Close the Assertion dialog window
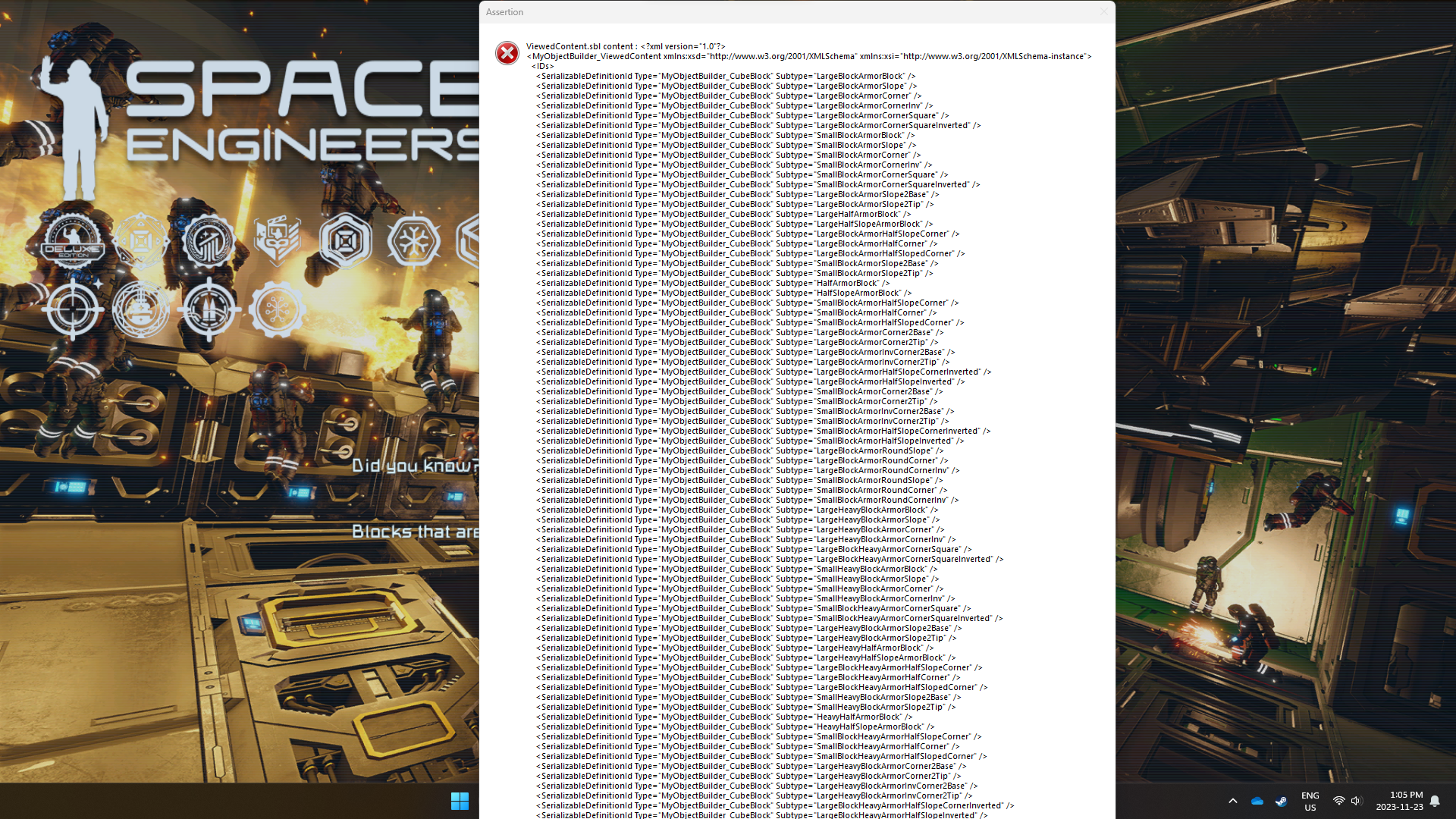 pos(1103,11)
